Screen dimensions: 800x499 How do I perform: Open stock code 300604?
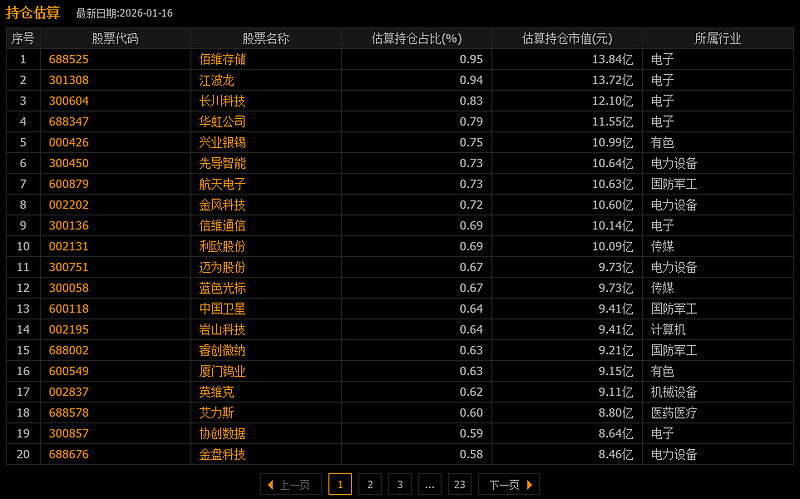coord(69,101)
